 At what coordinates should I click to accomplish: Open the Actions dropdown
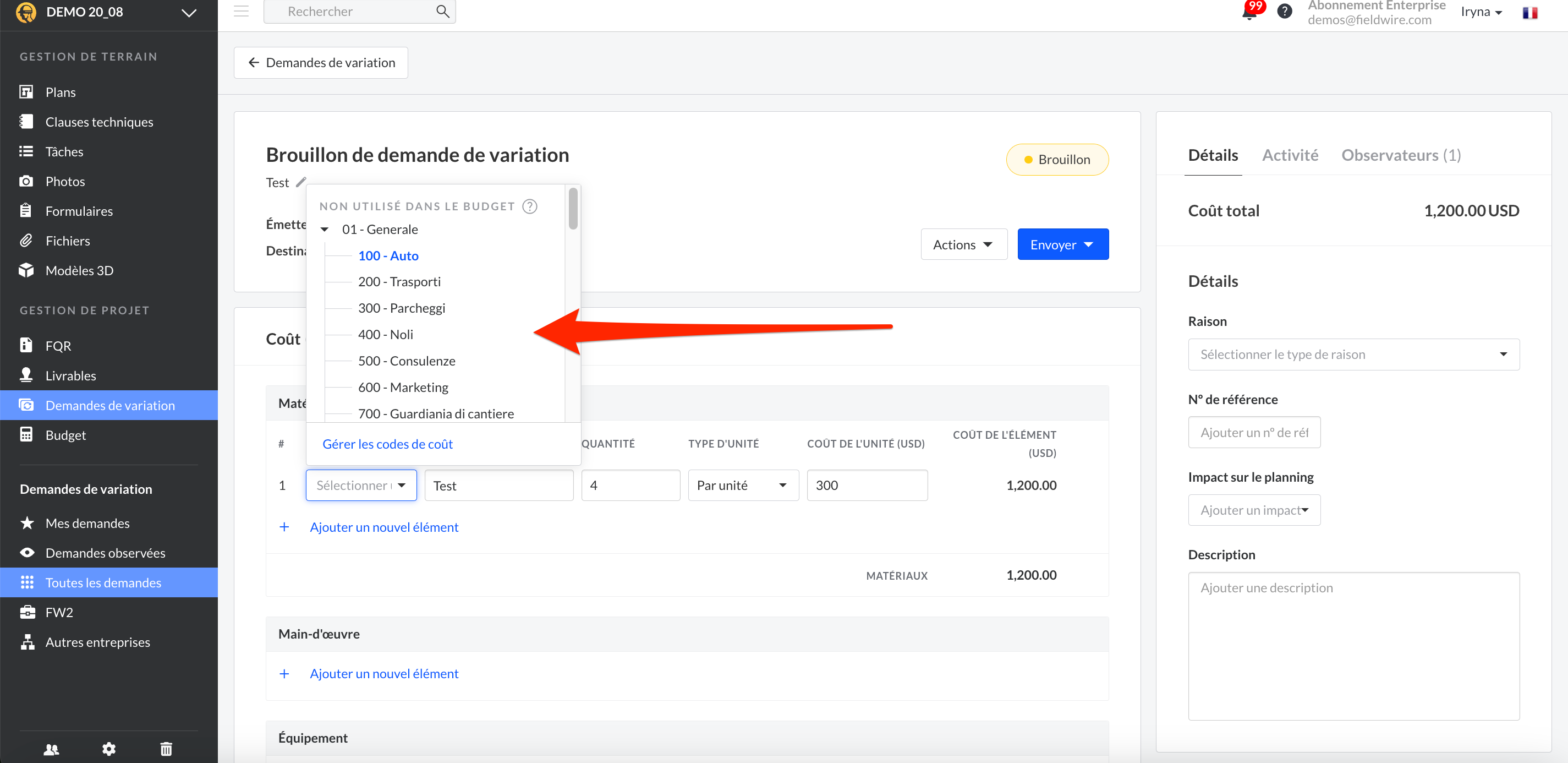tap(963, 244)
